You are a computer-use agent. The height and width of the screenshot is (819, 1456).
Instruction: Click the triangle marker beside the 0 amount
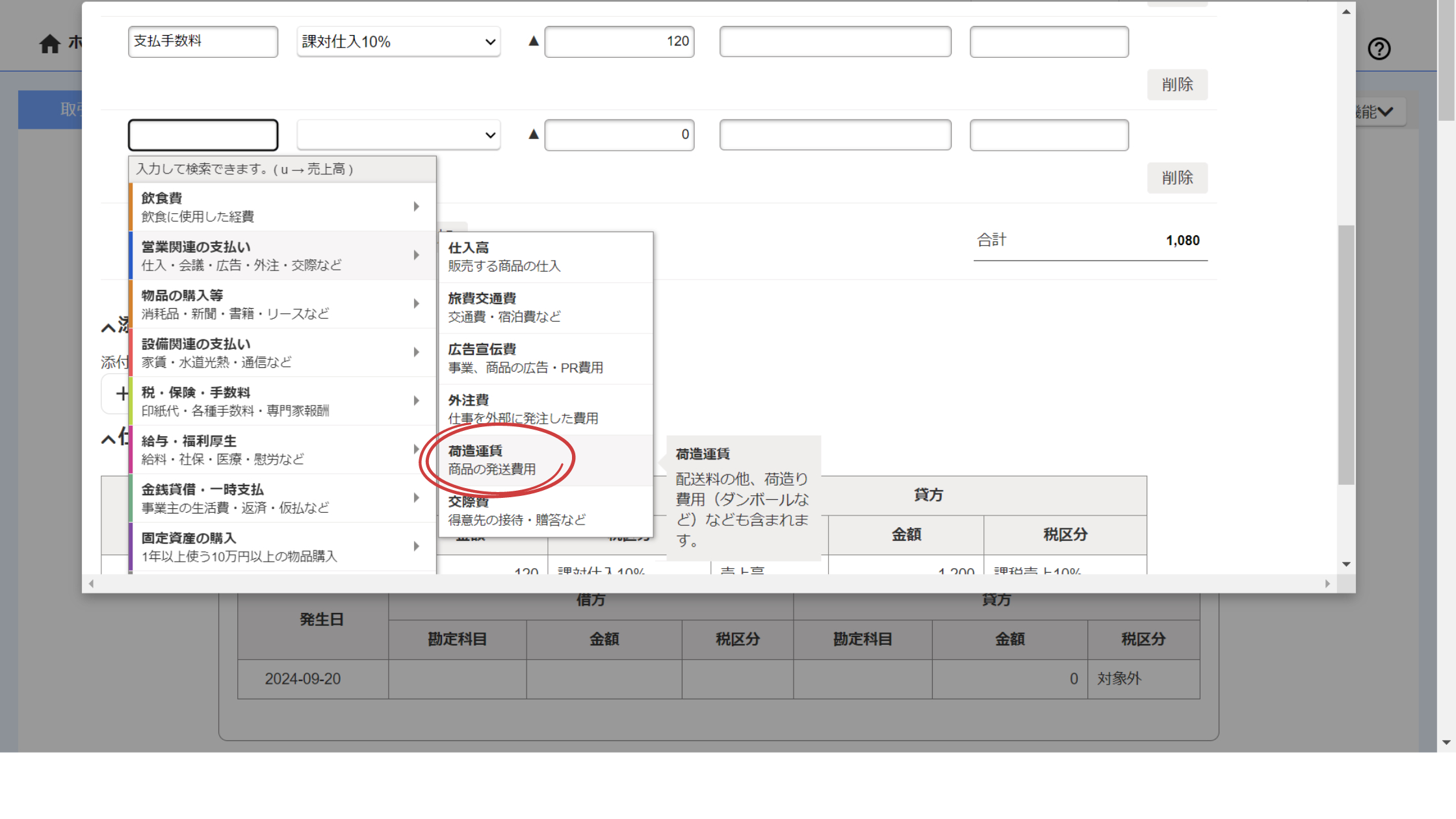point(534,134)
